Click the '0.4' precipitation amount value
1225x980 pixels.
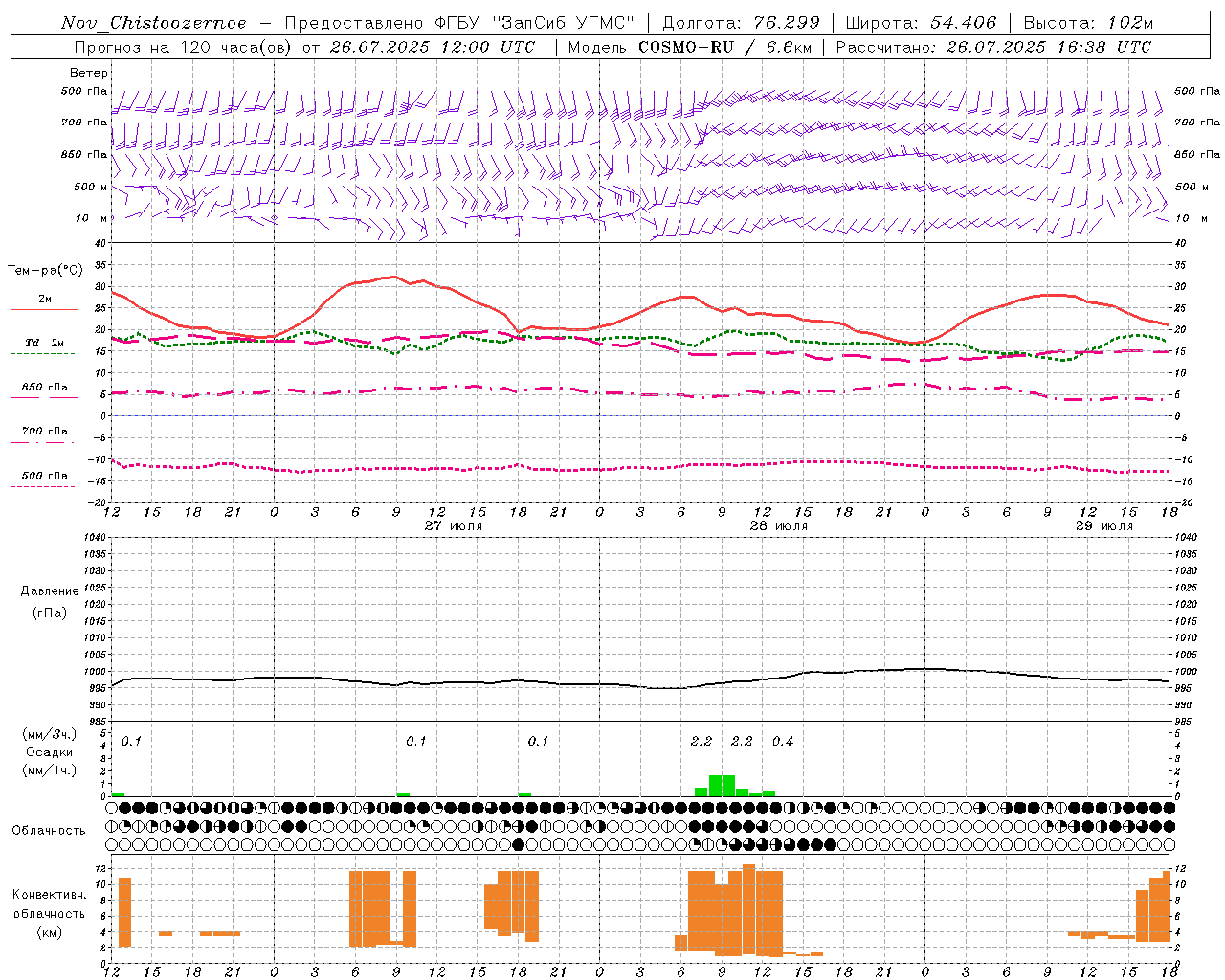(783, 741)
